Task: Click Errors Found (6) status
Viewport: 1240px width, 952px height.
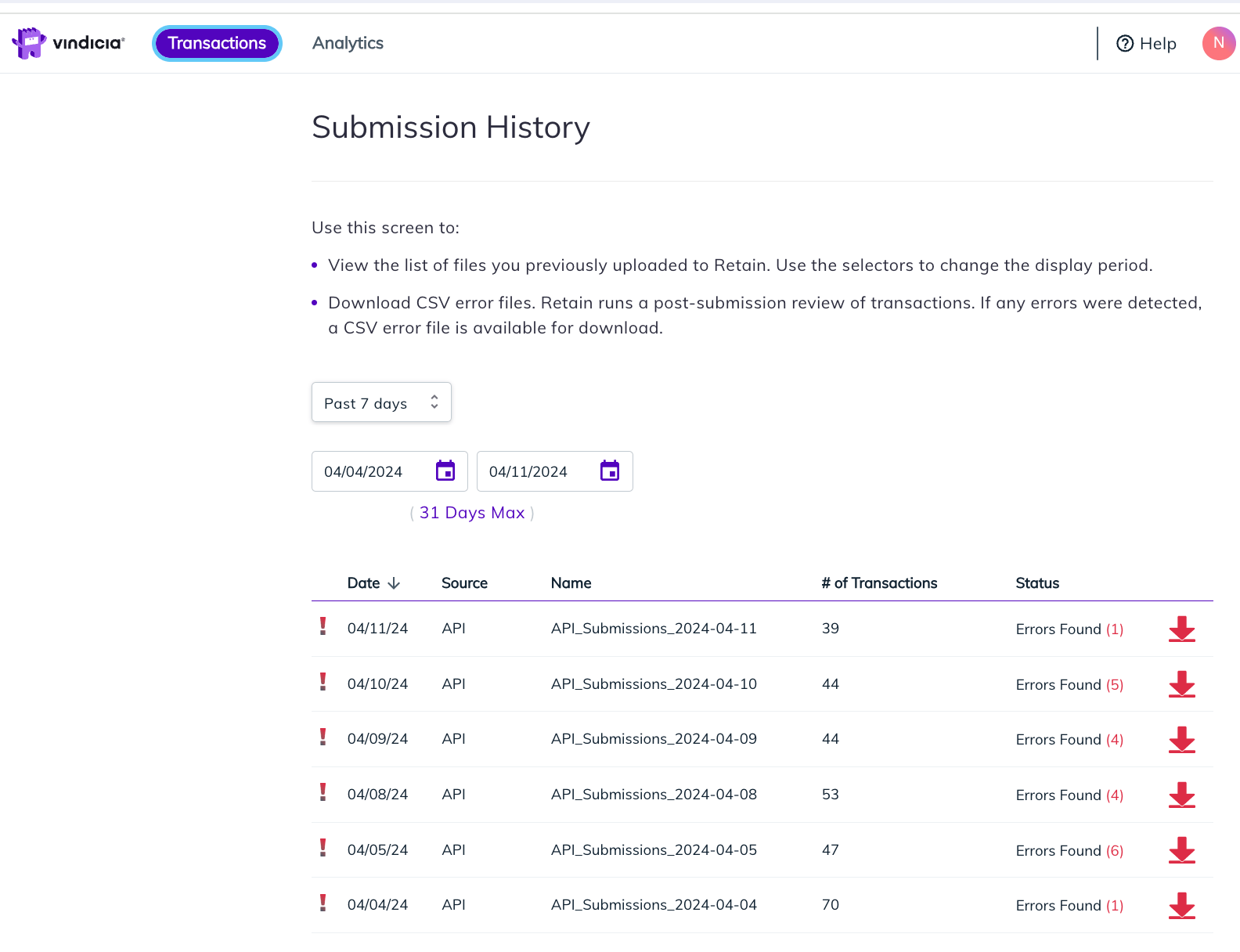Action: [1069, 851]
